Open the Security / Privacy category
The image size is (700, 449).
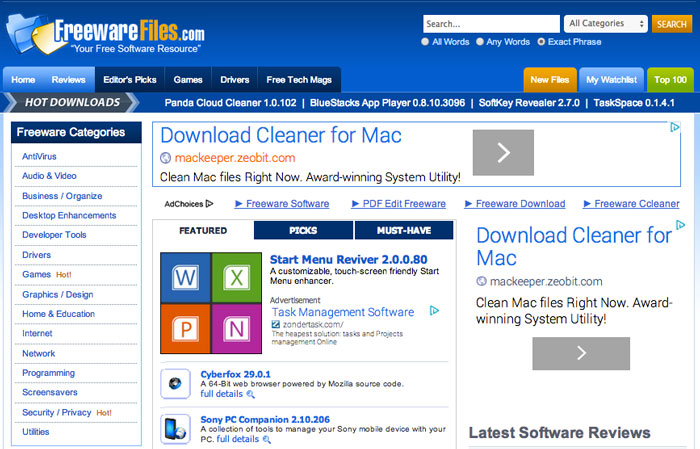point(57,412)
